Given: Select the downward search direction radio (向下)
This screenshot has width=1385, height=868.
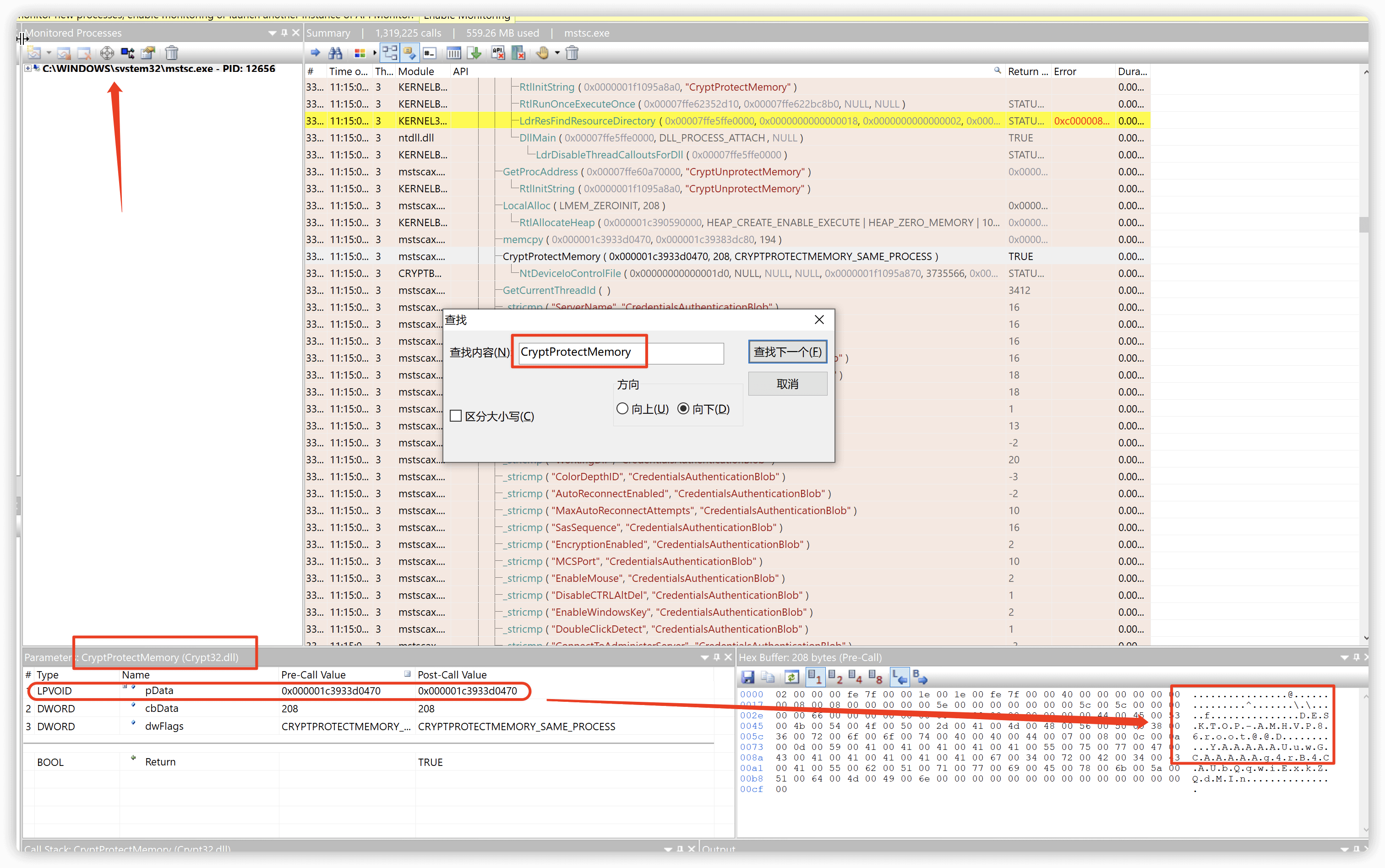Looking at the screenshot, I should pos(683,408).
